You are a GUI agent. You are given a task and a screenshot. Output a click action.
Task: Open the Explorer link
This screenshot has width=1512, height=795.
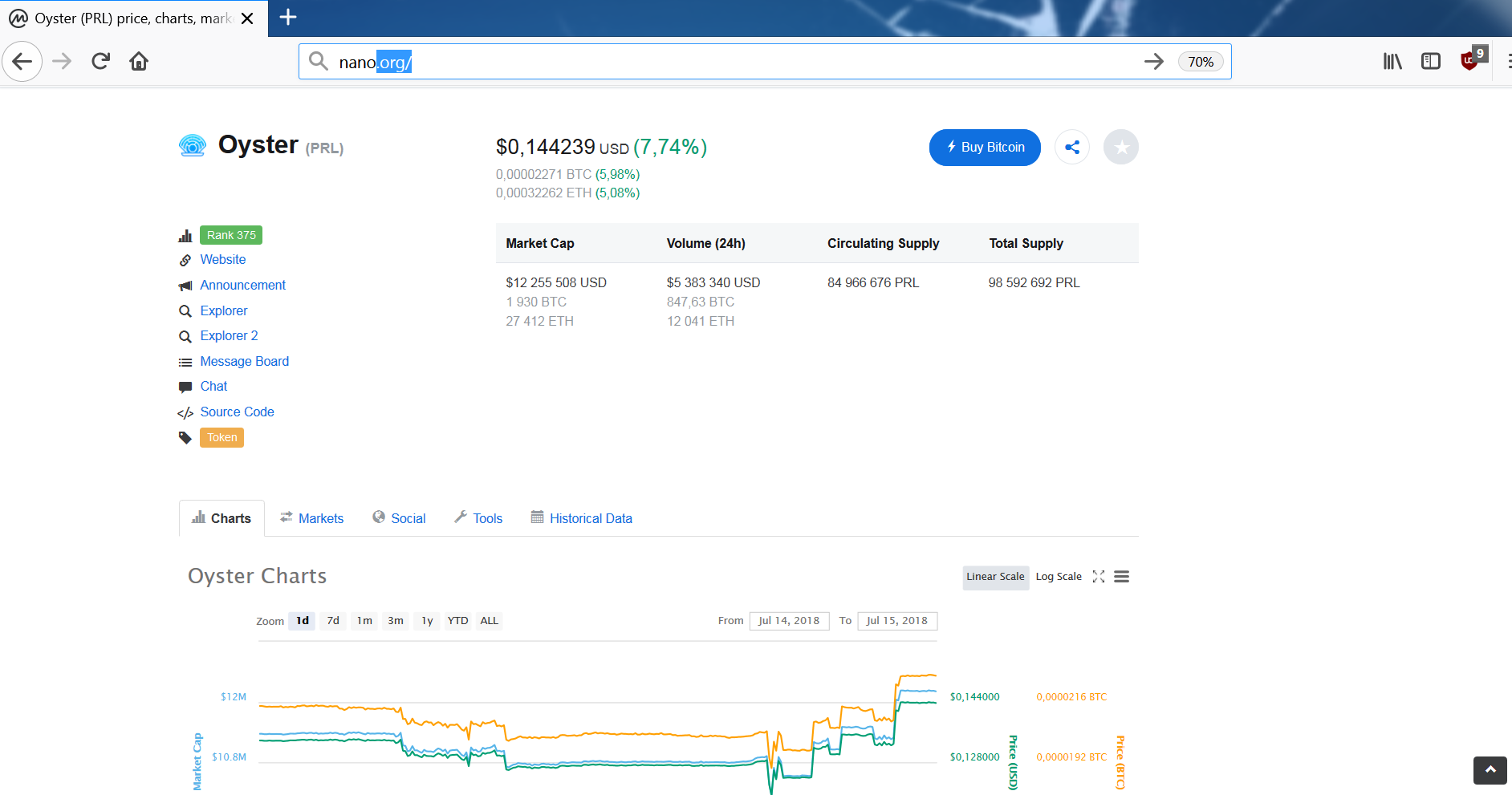[x=224, y=311]
